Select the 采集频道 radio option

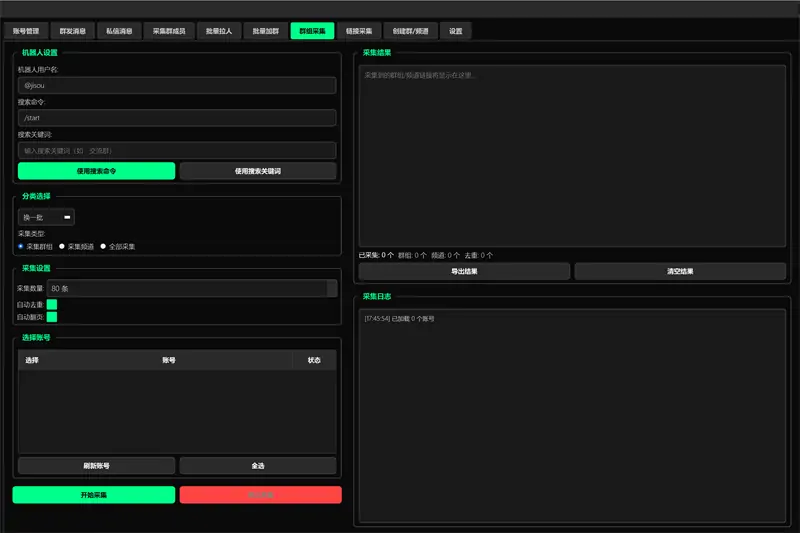pyautogui.click(x=62, y=246)
